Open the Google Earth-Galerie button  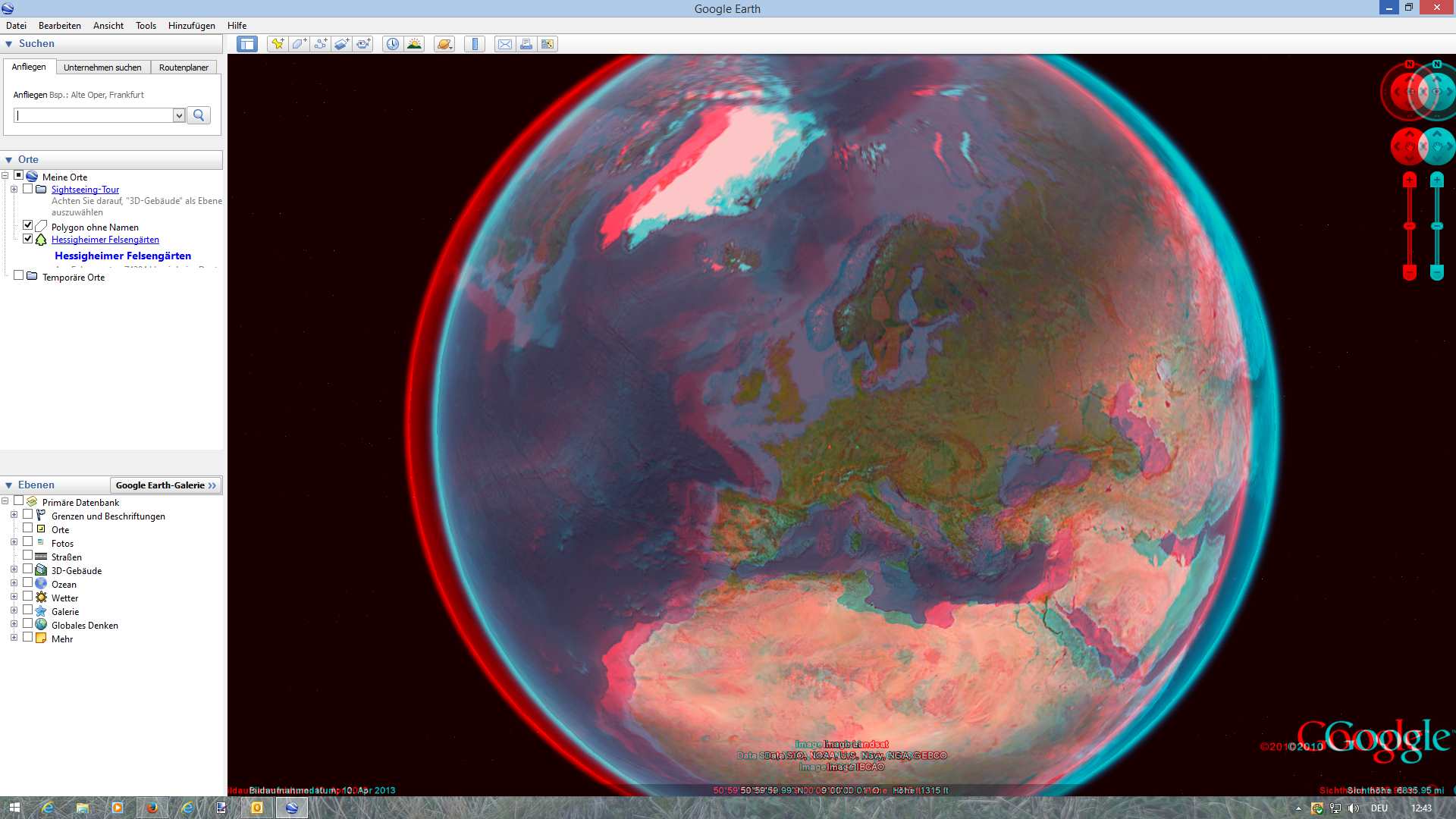[165, 485]
